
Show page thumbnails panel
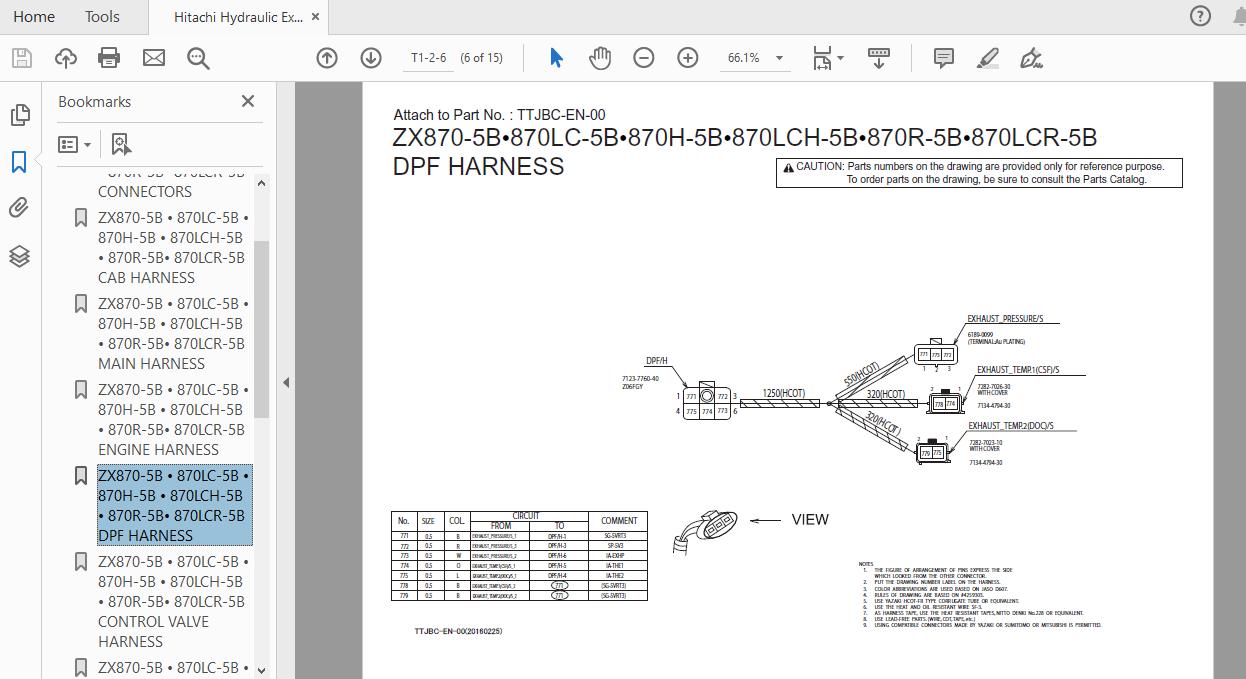[19, 114]
